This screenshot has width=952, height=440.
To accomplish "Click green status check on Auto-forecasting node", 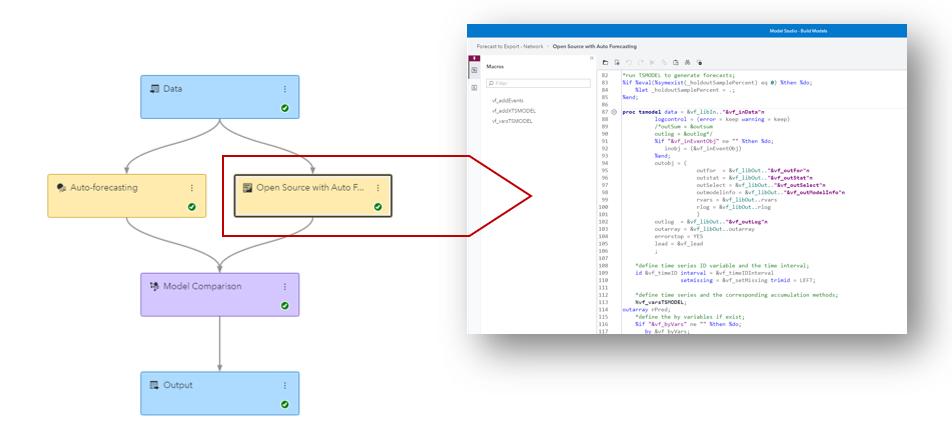I will pyautogui.click(x=192, y=207).
